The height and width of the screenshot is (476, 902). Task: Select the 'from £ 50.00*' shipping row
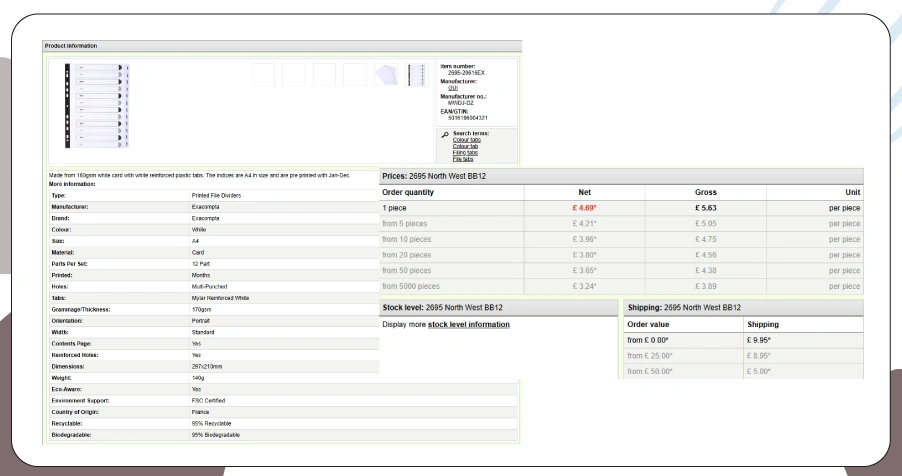[x=744, y=371]
